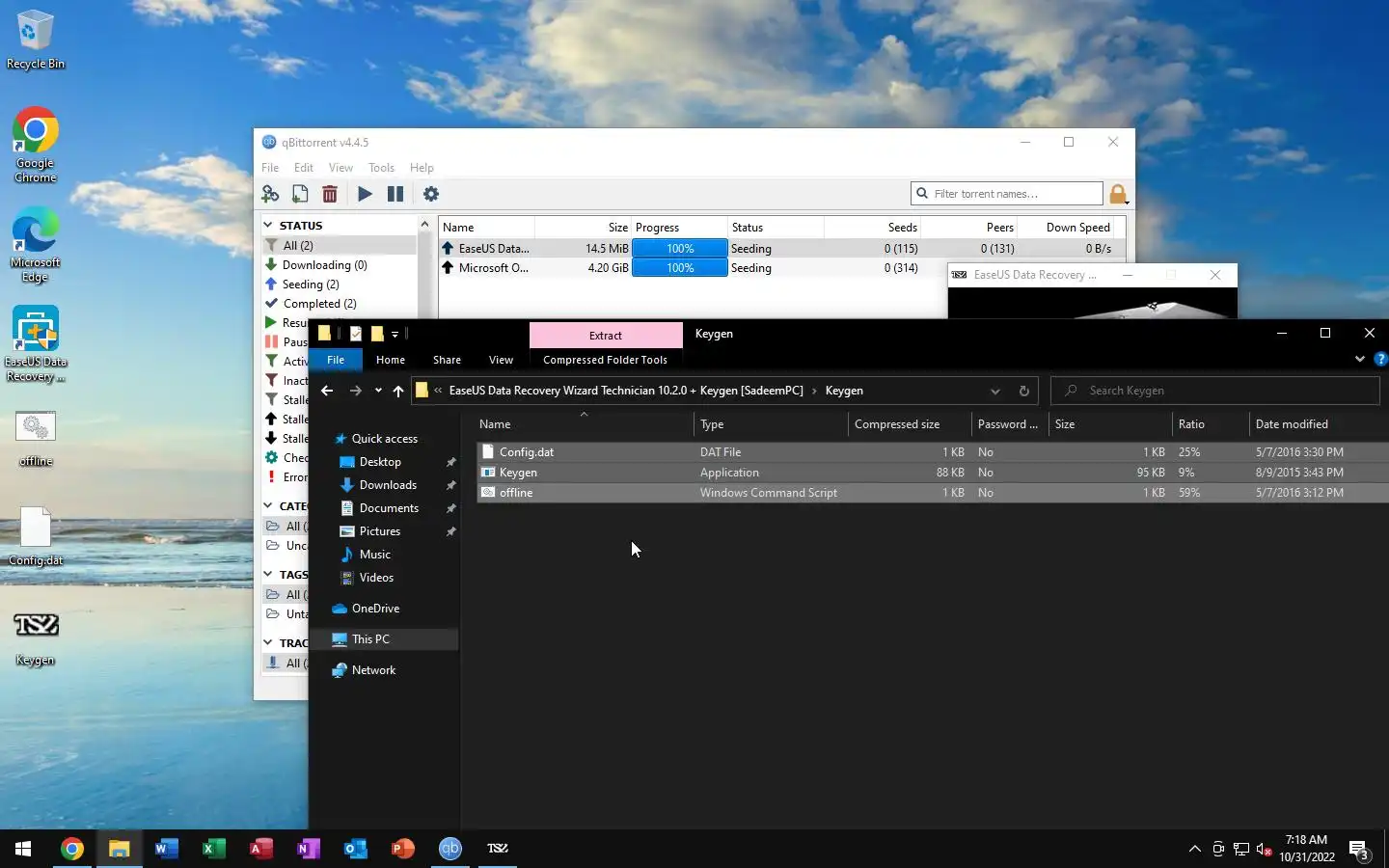Click Add Torrent File icon in qBittorrent toolbar

point(300,194)
